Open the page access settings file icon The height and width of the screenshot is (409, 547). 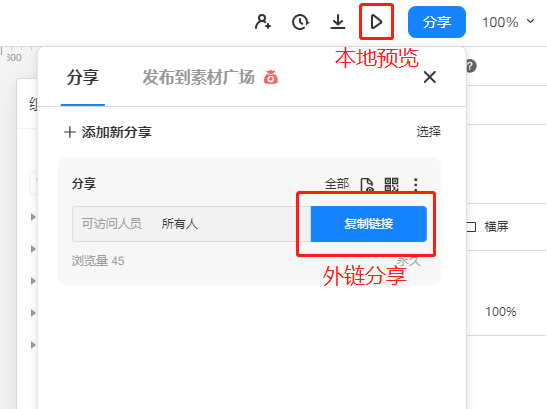(367, 185)
